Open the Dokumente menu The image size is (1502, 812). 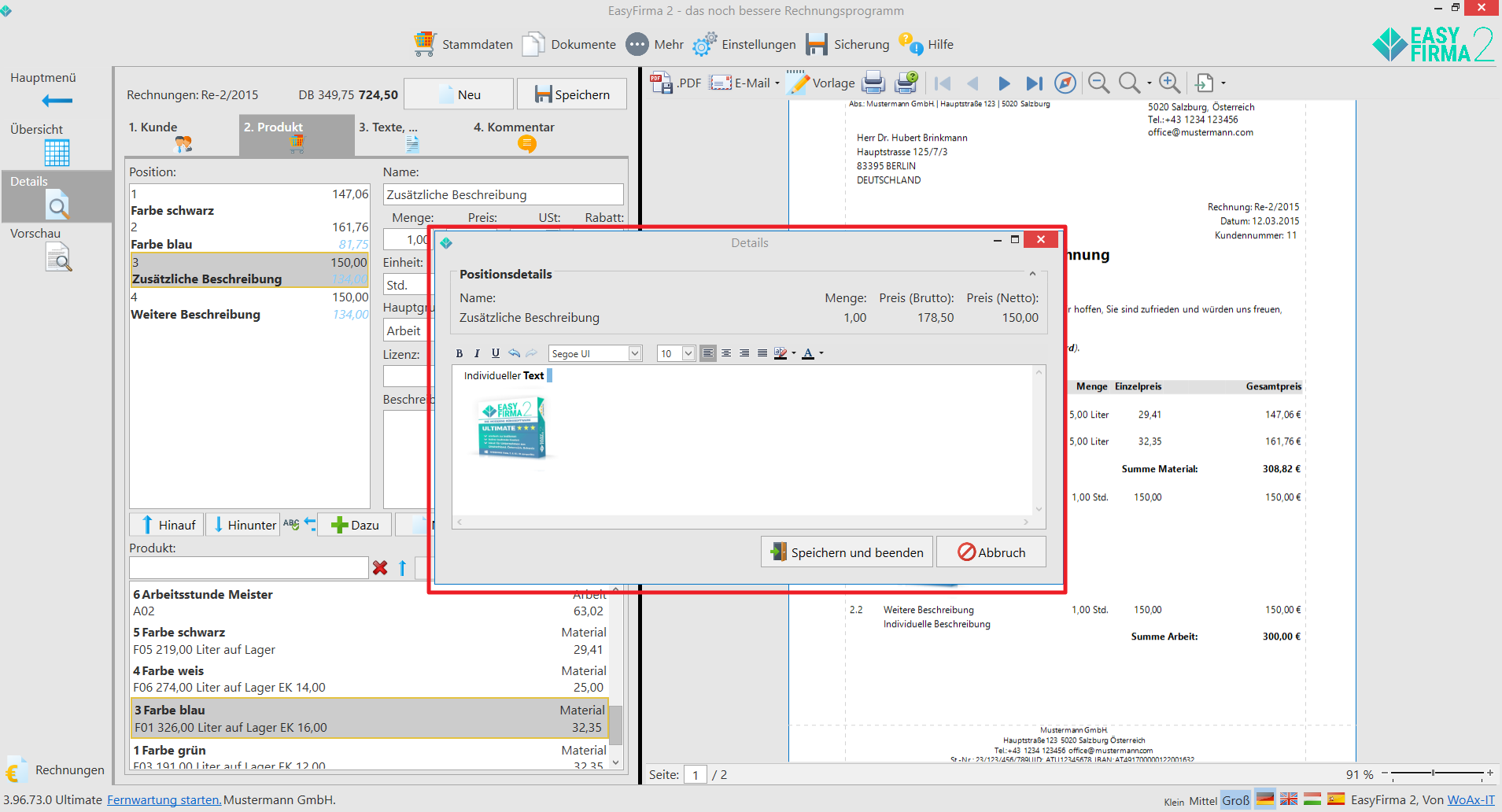569,44
